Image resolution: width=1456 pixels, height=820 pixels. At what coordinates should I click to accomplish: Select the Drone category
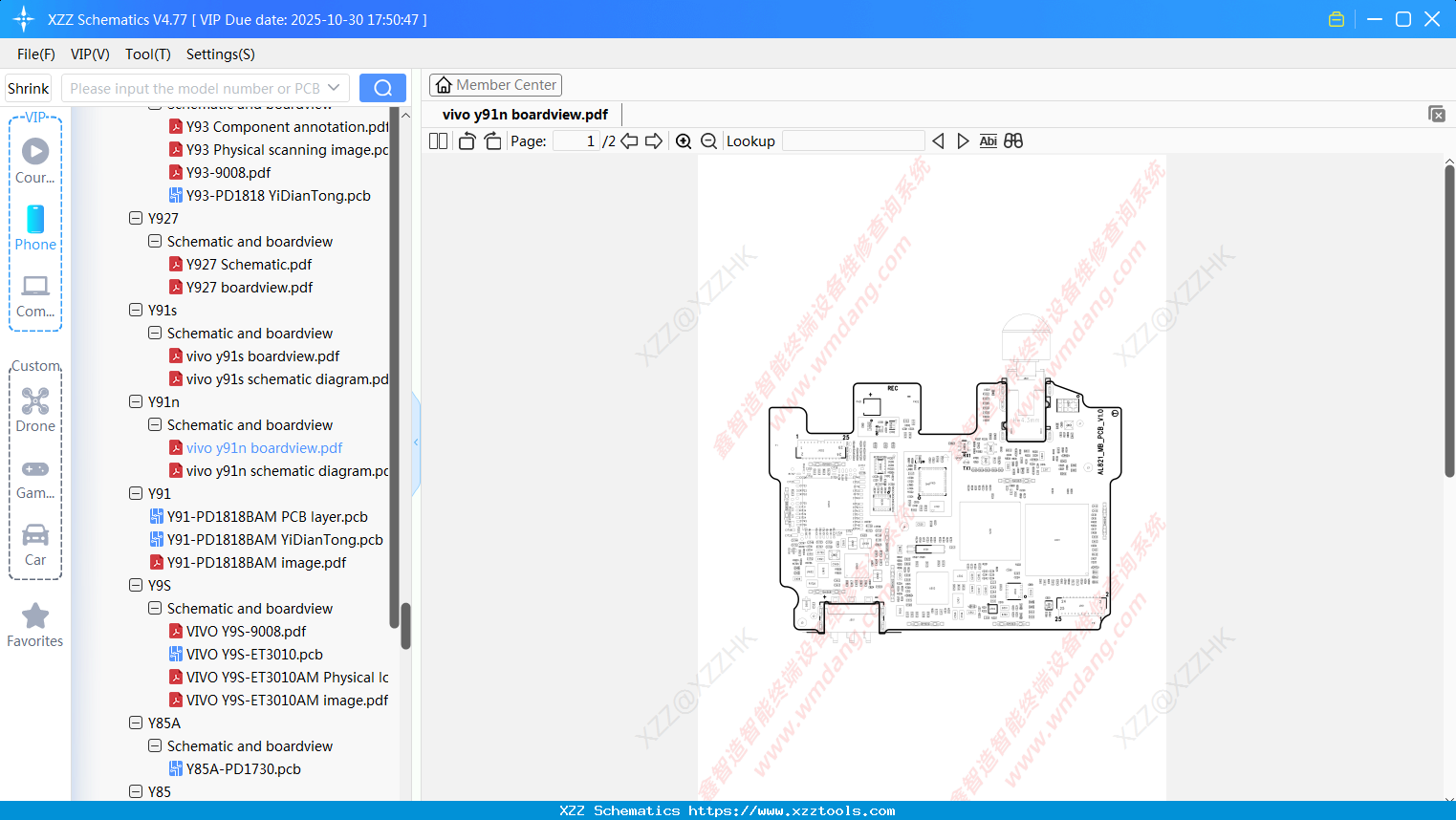pos(35,410)
